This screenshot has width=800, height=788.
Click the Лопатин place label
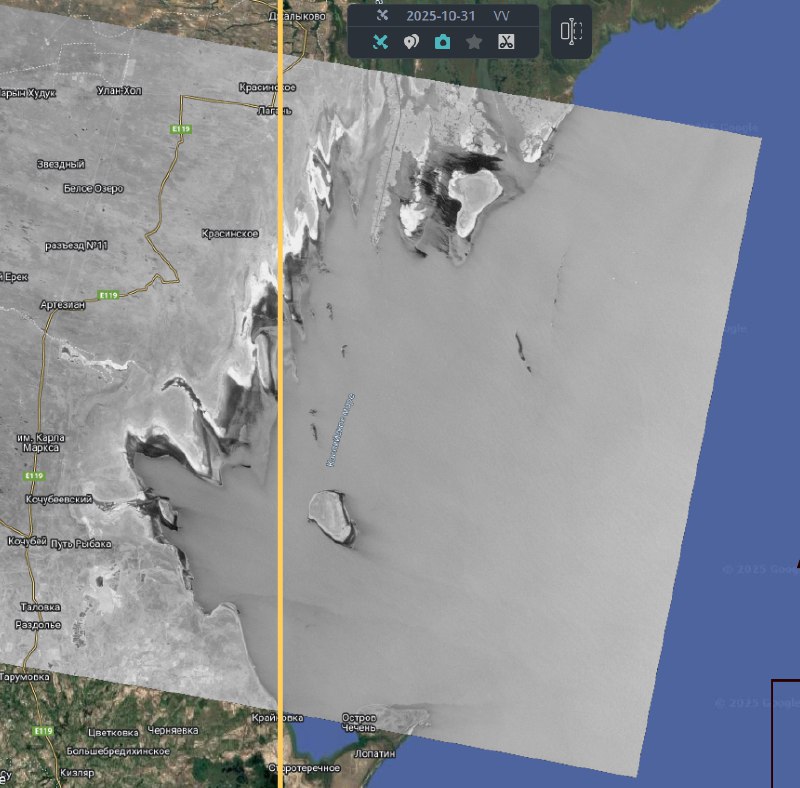tap(375, 753)
